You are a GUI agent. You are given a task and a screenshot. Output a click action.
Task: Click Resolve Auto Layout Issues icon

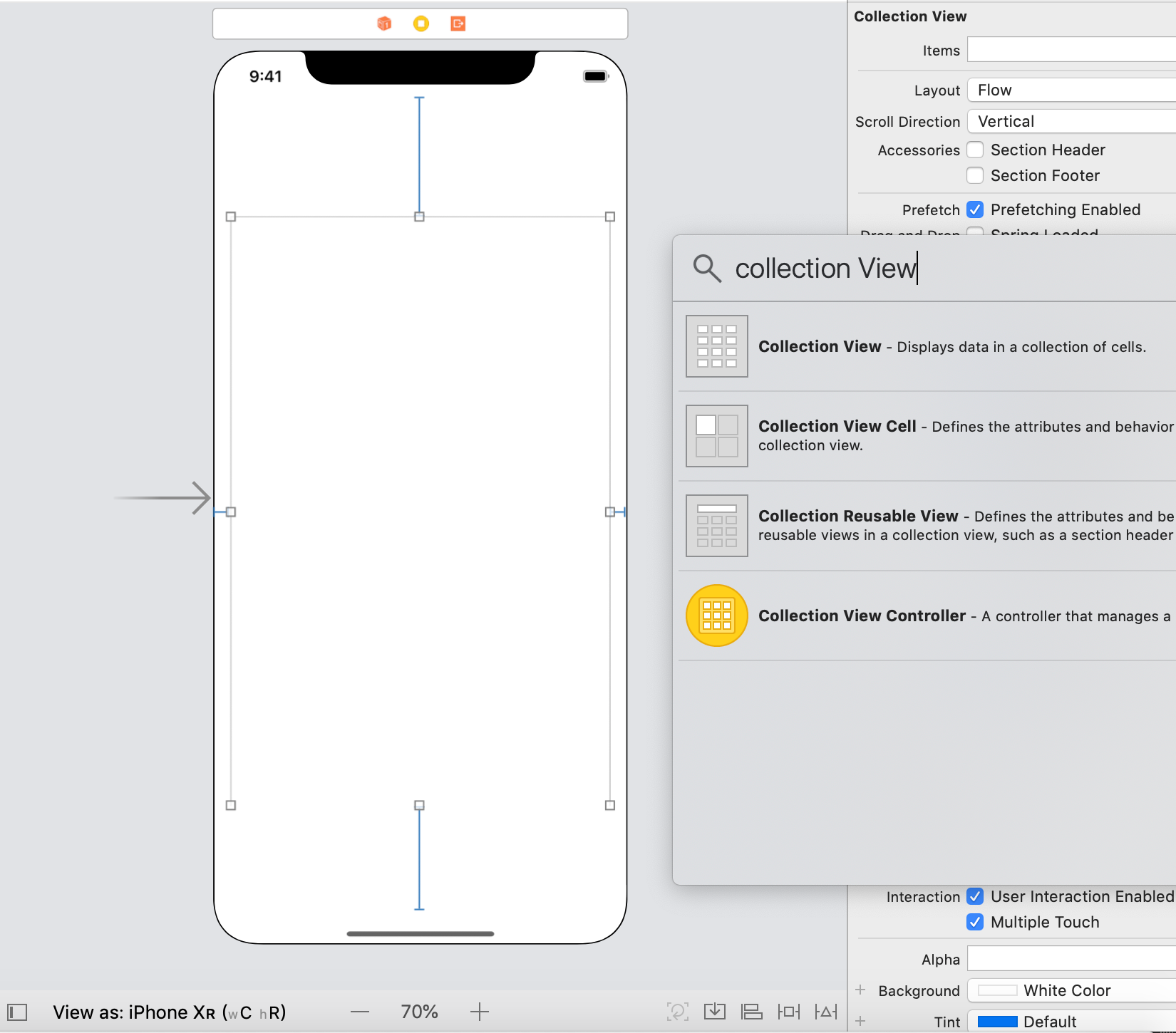click(x=827, y=1011)
